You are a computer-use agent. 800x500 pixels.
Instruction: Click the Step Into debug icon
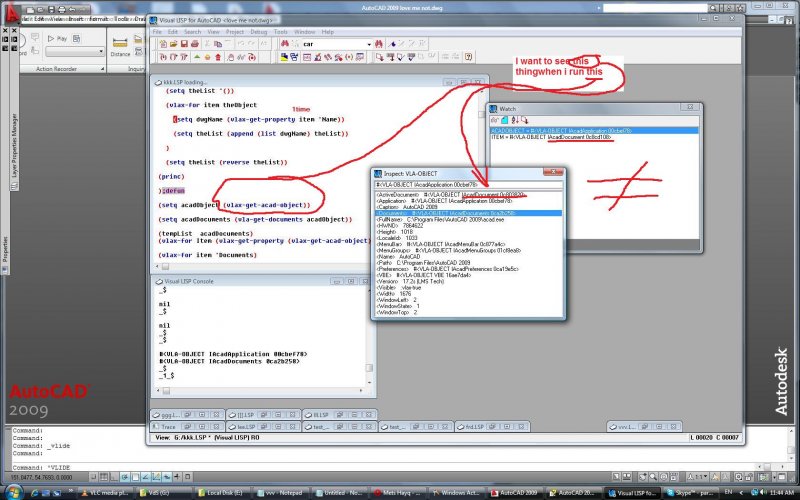tap(163, 57)
